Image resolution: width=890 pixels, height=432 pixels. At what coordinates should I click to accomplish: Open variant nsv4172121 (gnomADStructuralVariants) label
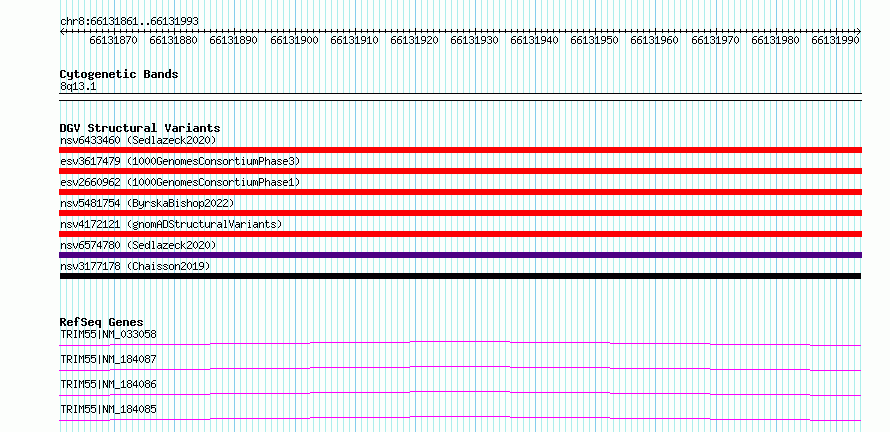pyautogui.click(x=171, y=224)
